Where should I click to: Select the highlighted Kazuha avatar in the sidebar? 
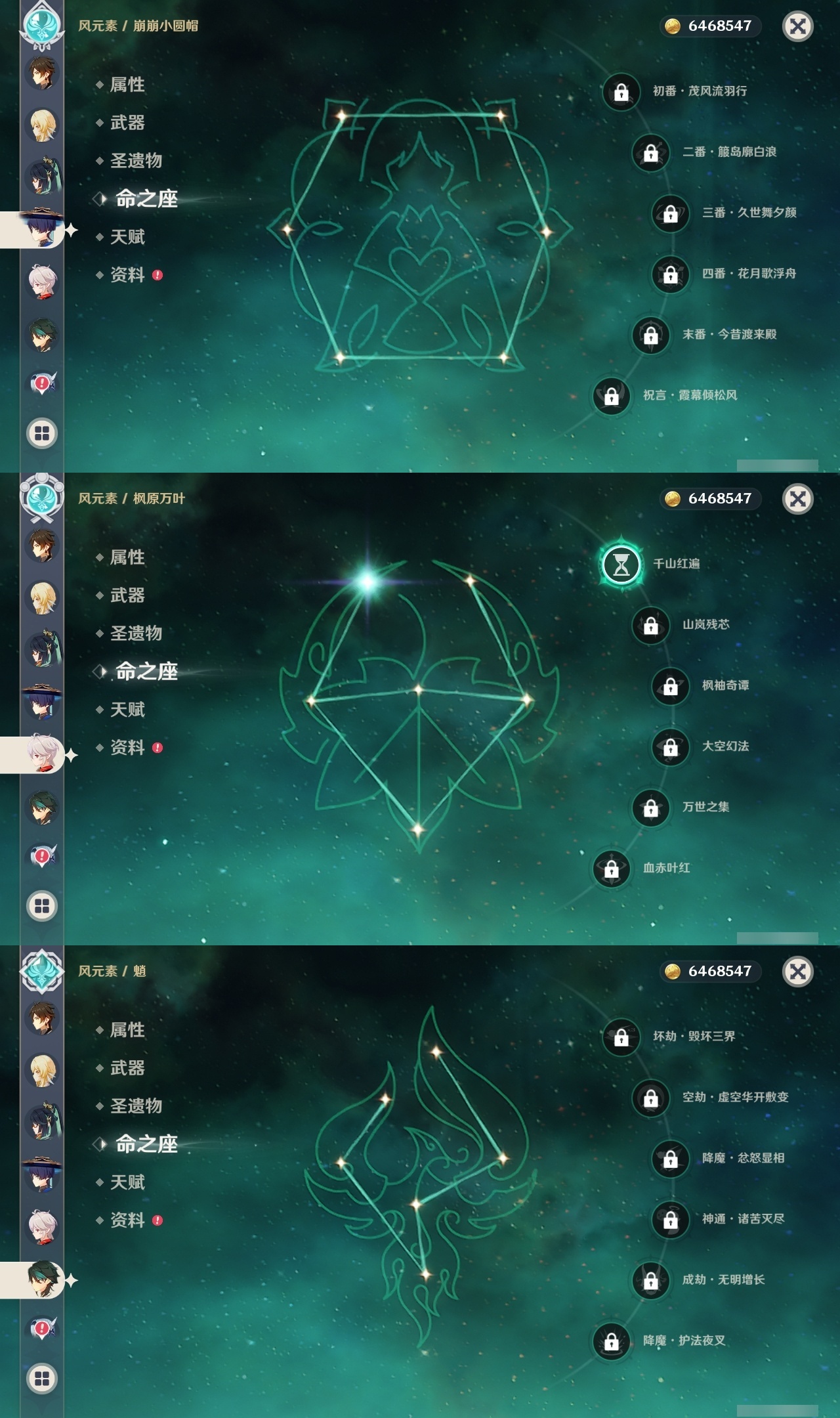point(42,754)
